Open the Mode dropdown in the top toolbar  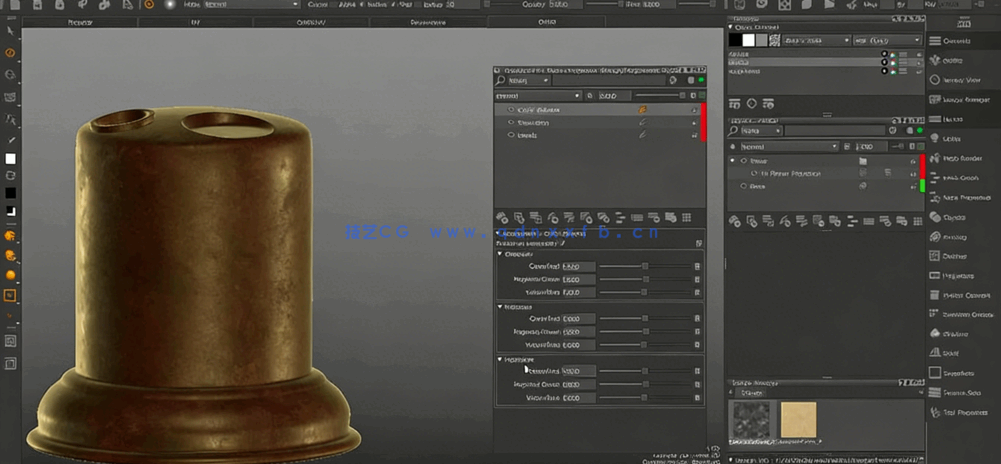252,4
